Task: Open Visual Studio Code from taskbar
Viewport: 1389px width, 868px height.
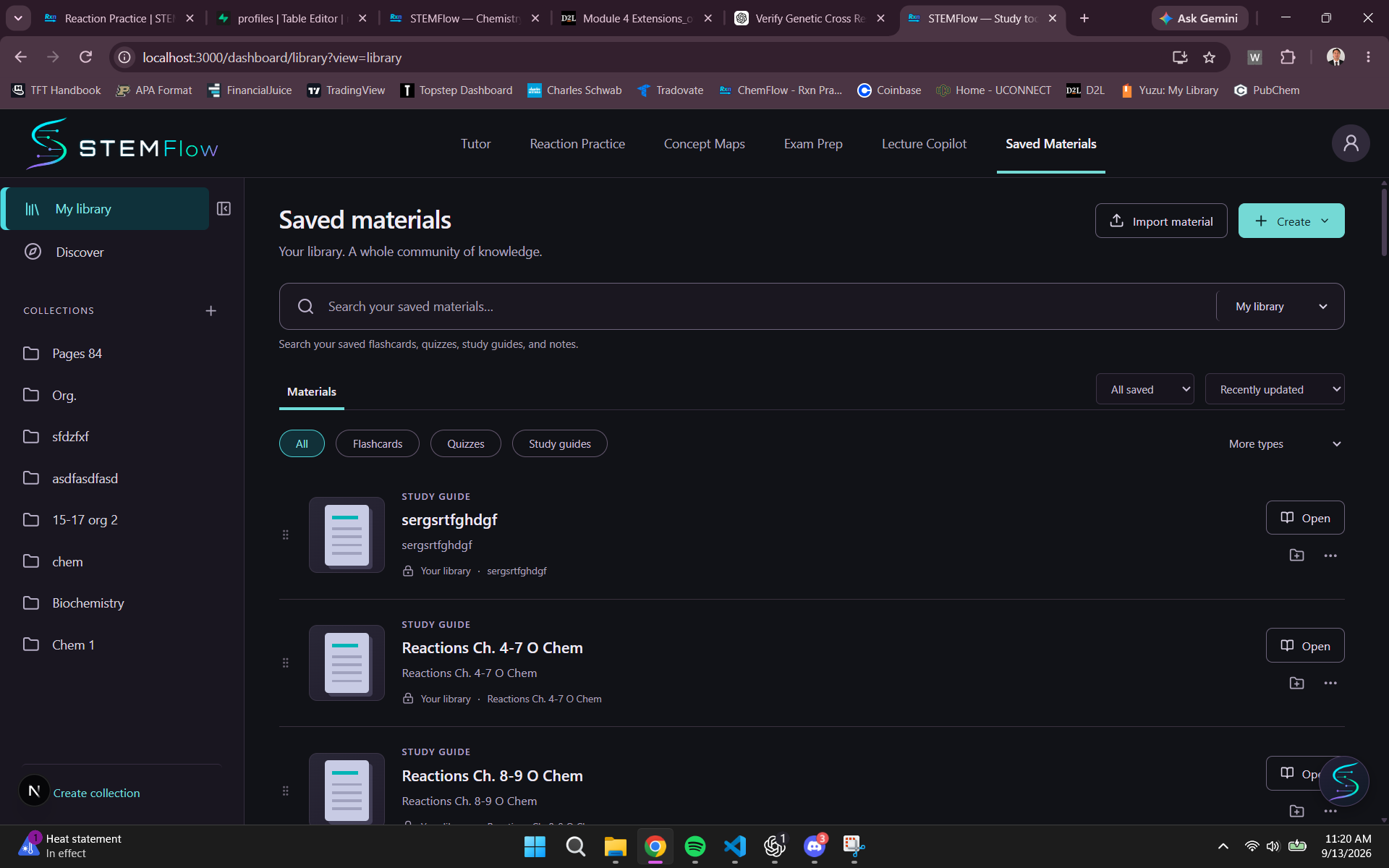Action: click(x=734, y=846)
